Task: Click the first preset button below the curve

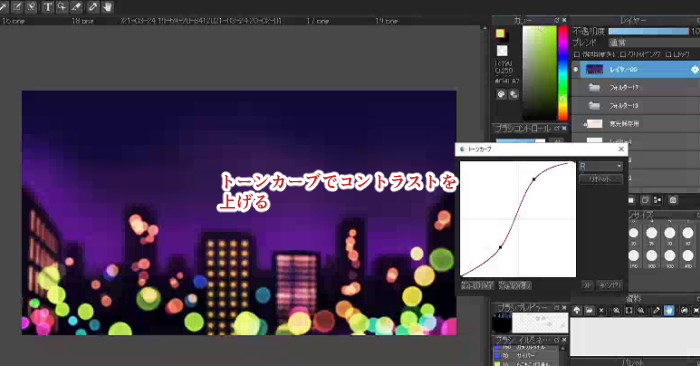Action: click(477, 285)
